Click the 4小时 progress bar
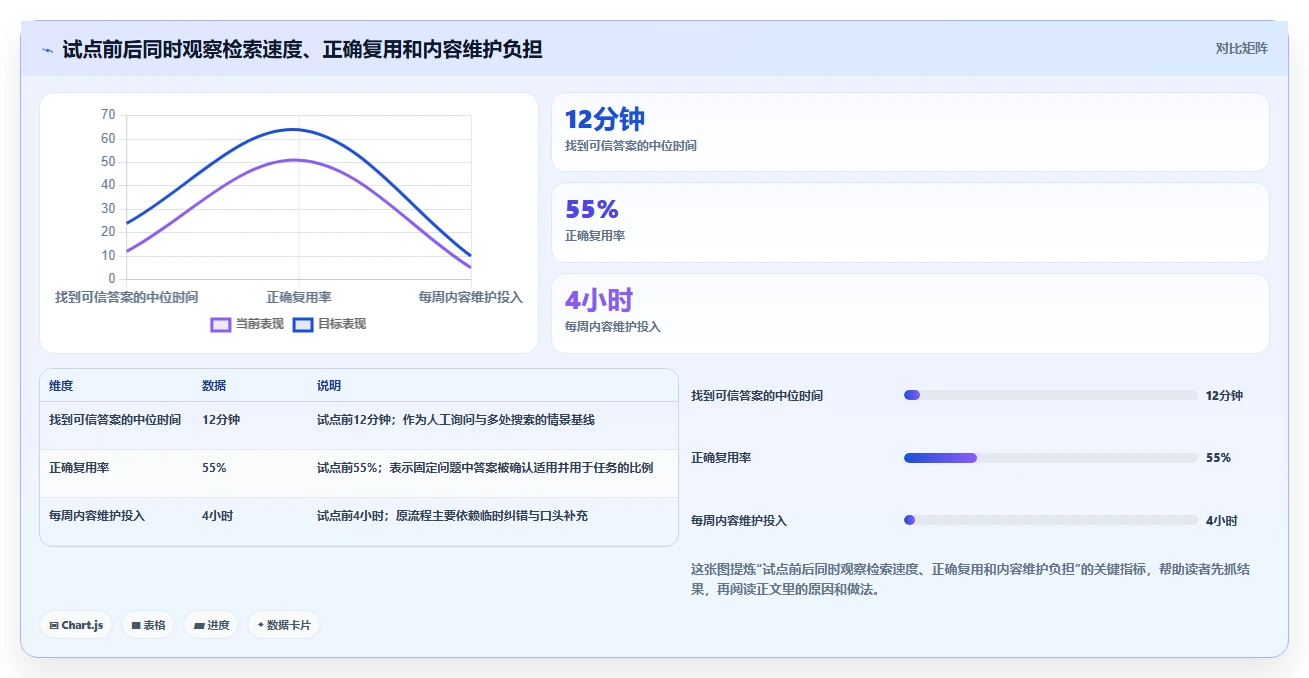 point(1050,520)
